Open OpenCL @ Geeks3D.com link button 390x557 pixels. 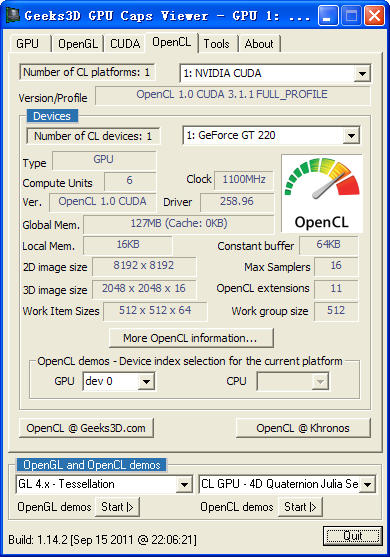86,428
